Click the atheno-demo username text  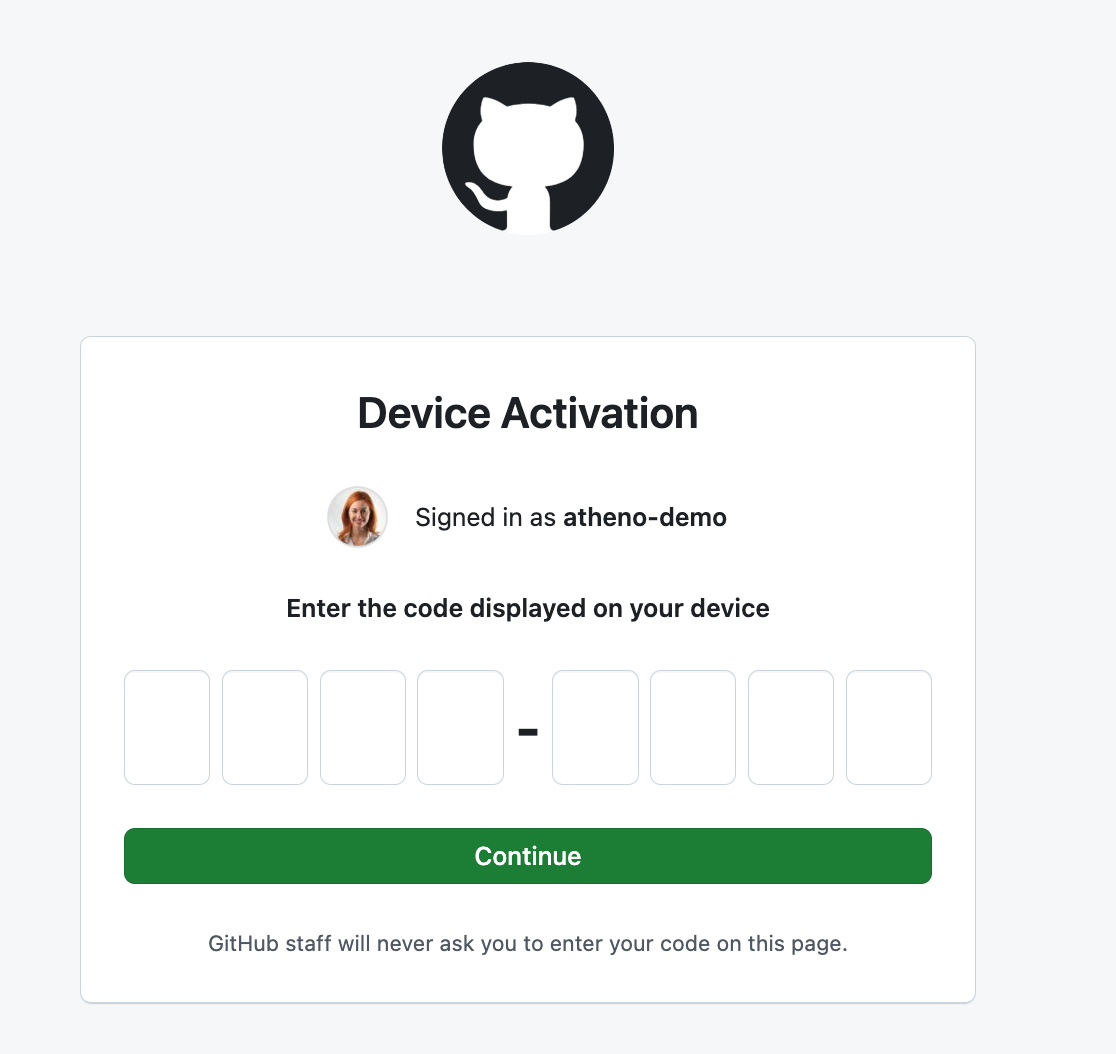point(645,517)
